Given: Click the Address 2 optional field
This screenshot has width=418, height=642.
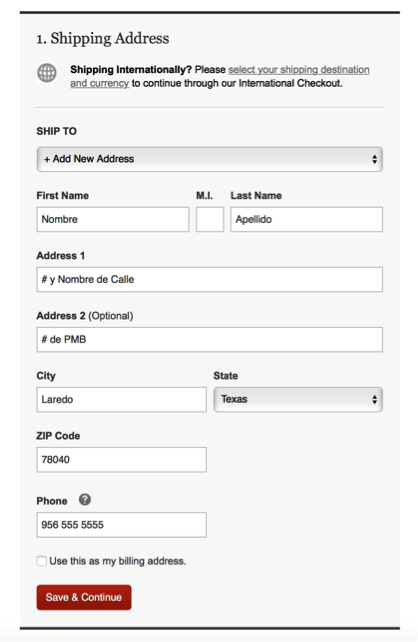Looking at the screenshot, I should tap(210, 339).
